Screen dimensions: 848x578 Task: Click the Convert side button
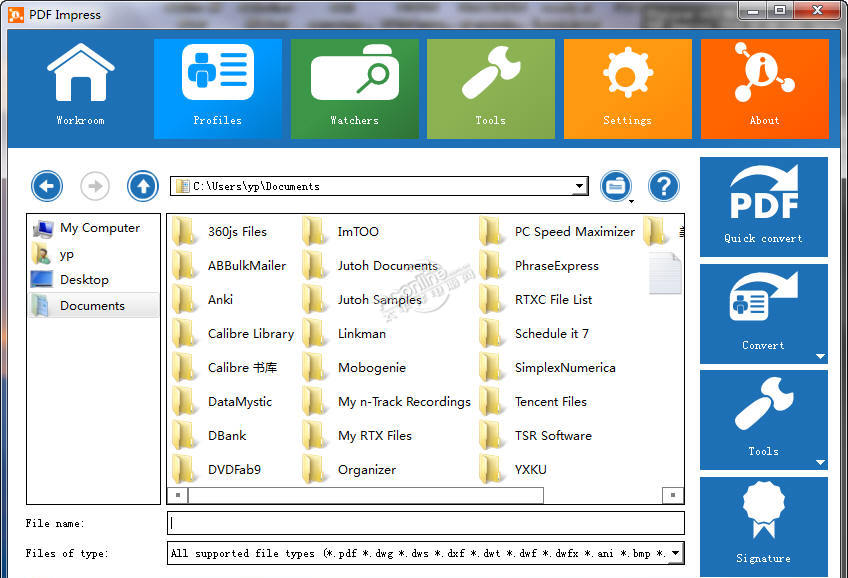click(x=764, y=314)
